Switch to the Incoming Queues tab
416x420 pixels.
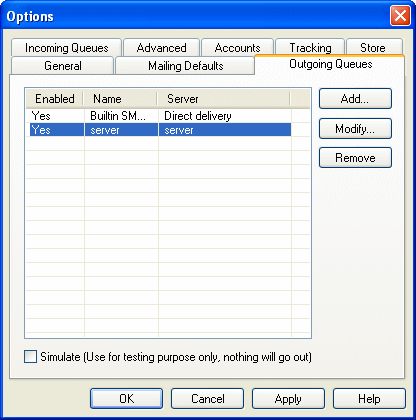tap(66, 48)
